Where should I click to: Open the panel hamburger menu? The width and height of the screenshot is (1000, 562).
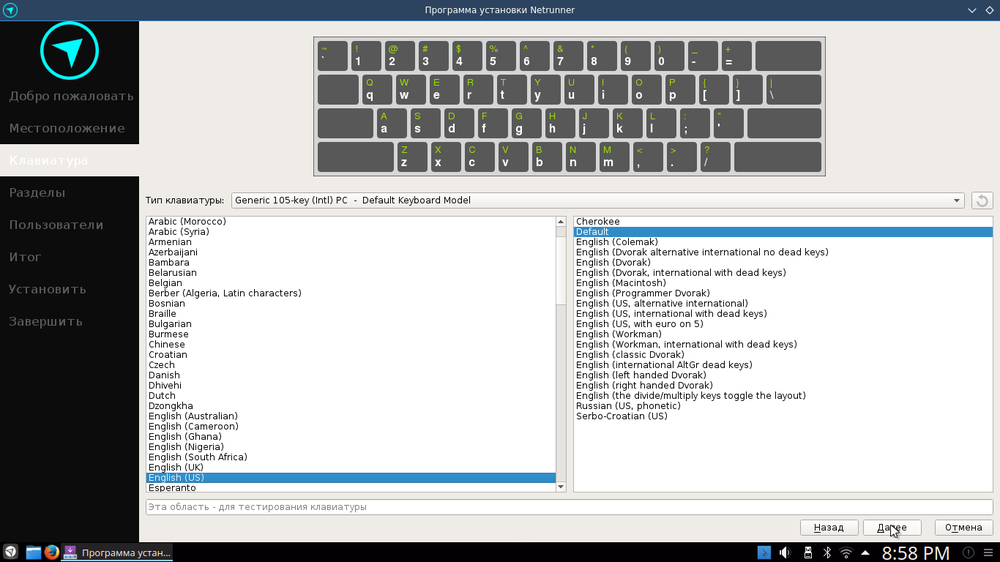[988, 552]
